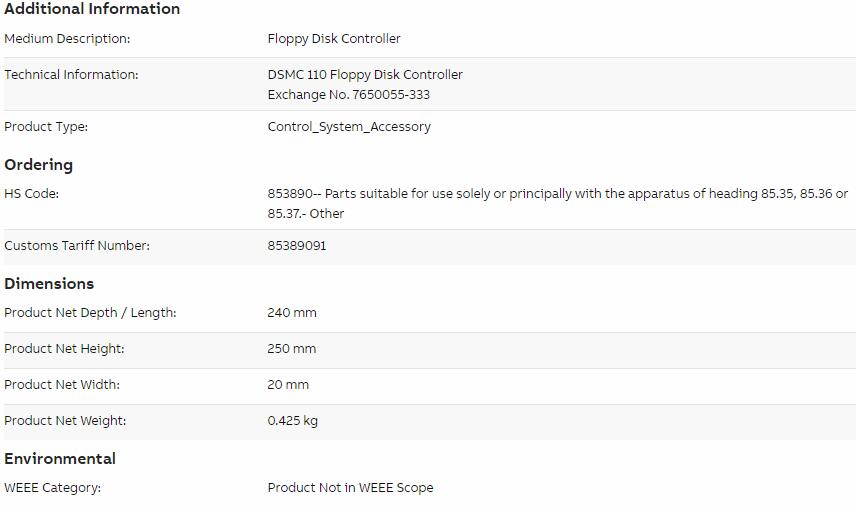This screenshot has width=856, height=509.
Task: Click the Additional Information heading
Action: 92,9
